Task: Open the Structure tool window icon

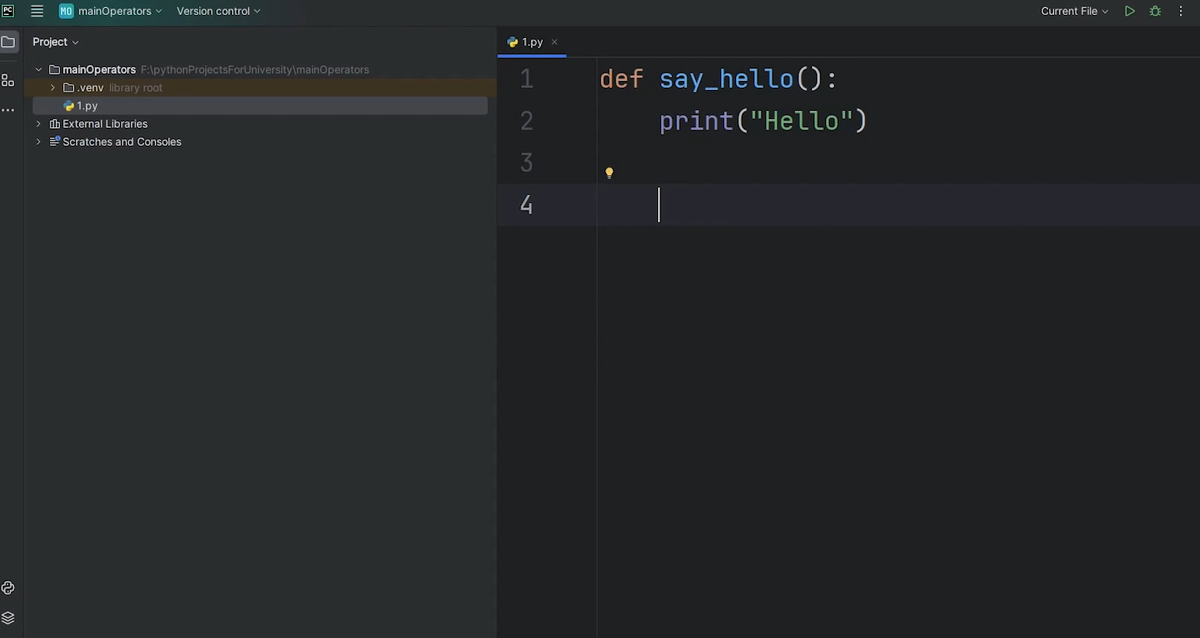Action: tap(8, 80)
